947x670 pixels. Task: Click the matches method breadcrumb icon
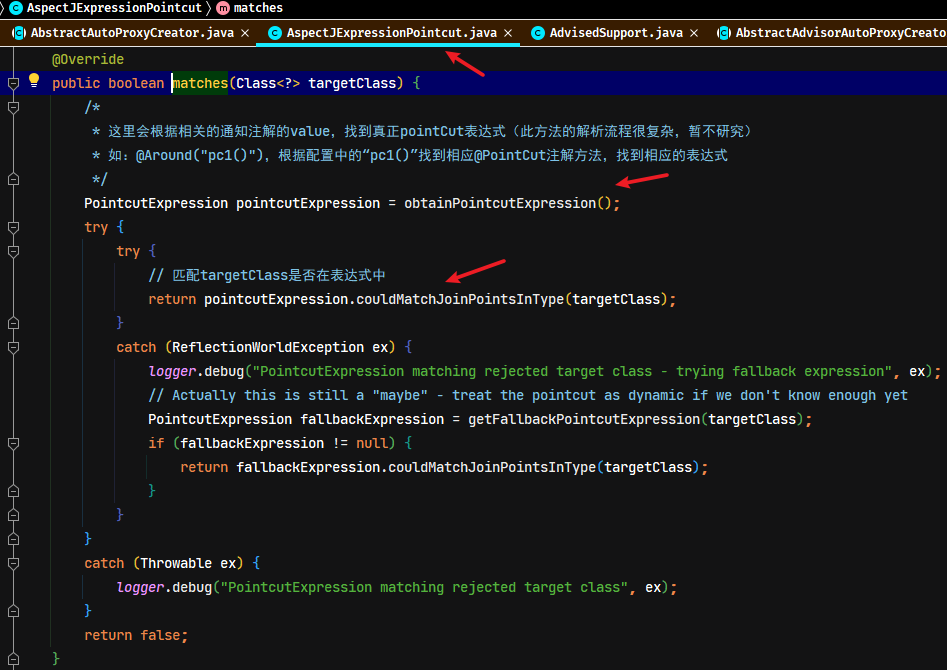(223, 8)
